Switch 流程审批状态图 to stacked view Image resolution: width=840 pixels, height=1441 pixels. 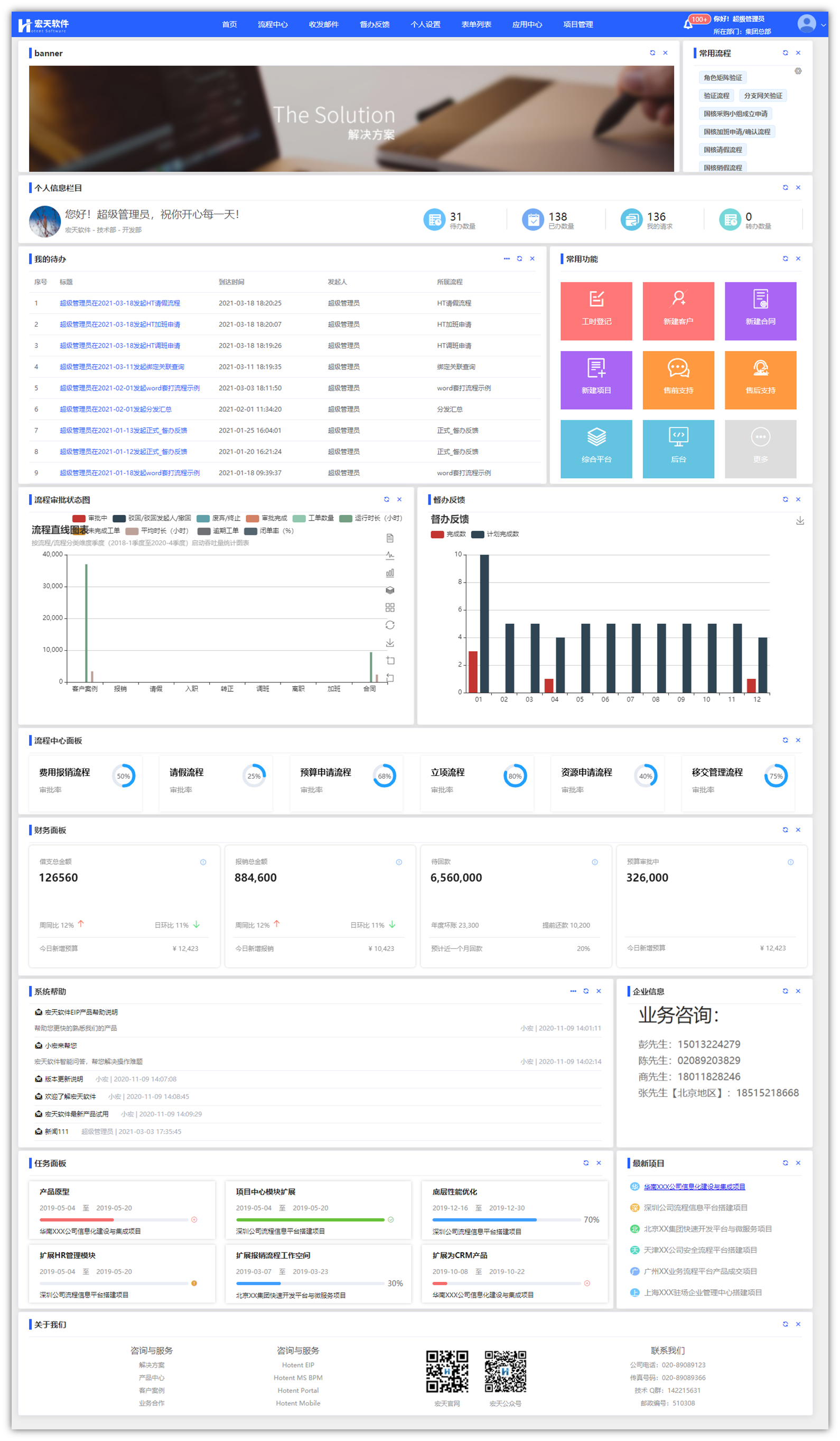[390, 590]
